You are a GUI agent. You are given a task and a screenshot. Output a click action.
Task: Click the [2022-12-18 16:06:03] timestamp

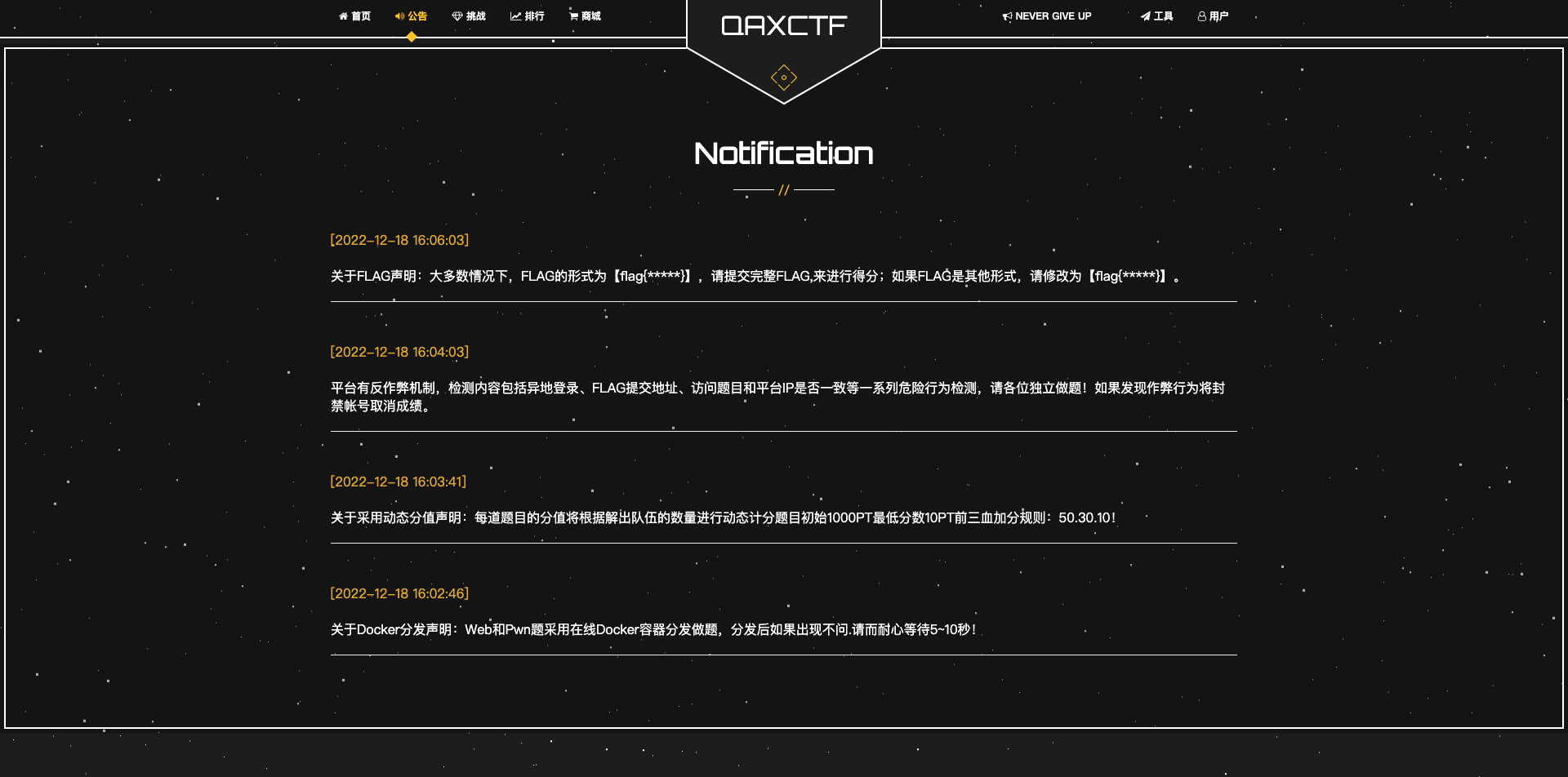coord(399,240)
